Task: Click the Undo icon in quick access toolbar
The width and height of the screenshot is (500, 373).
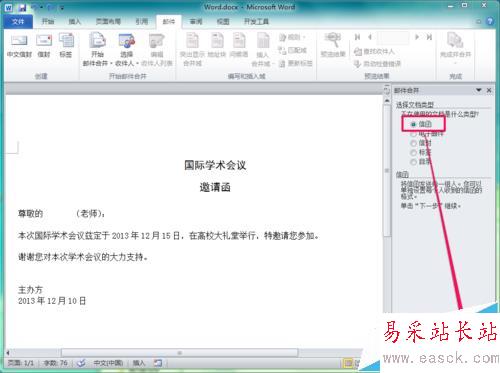Action: (35, 7)
